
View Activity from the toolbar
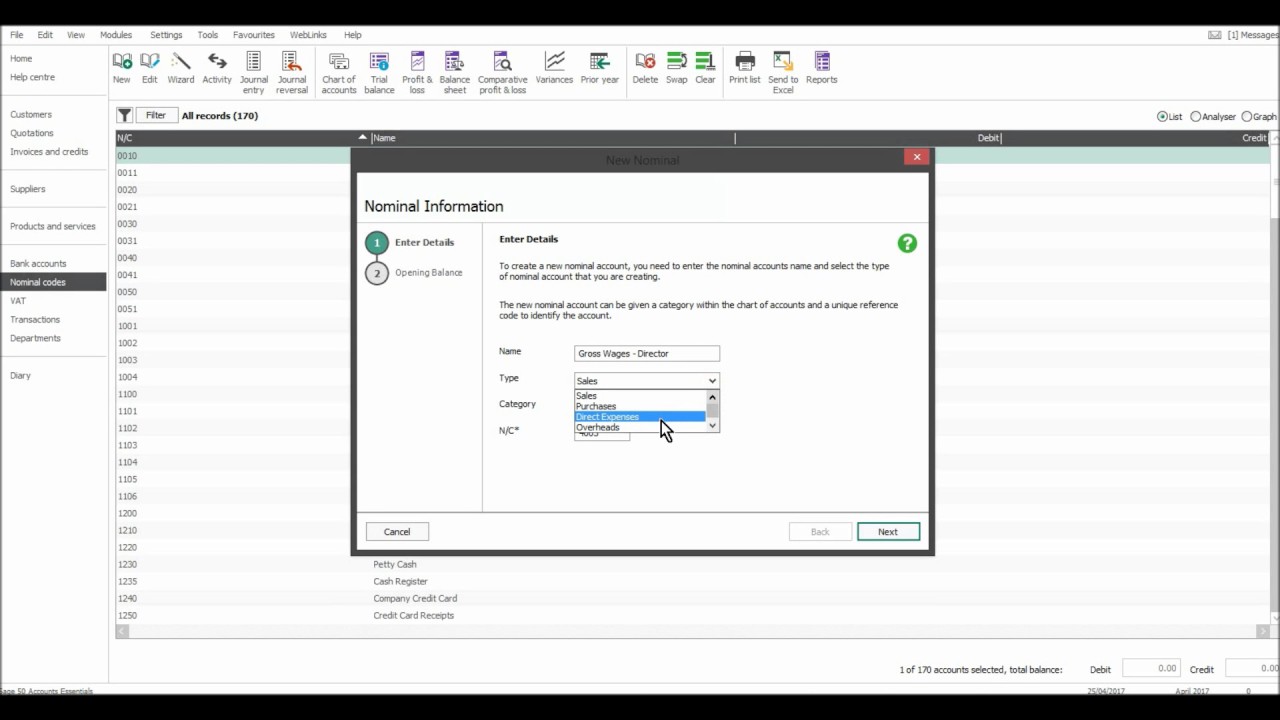217,68
